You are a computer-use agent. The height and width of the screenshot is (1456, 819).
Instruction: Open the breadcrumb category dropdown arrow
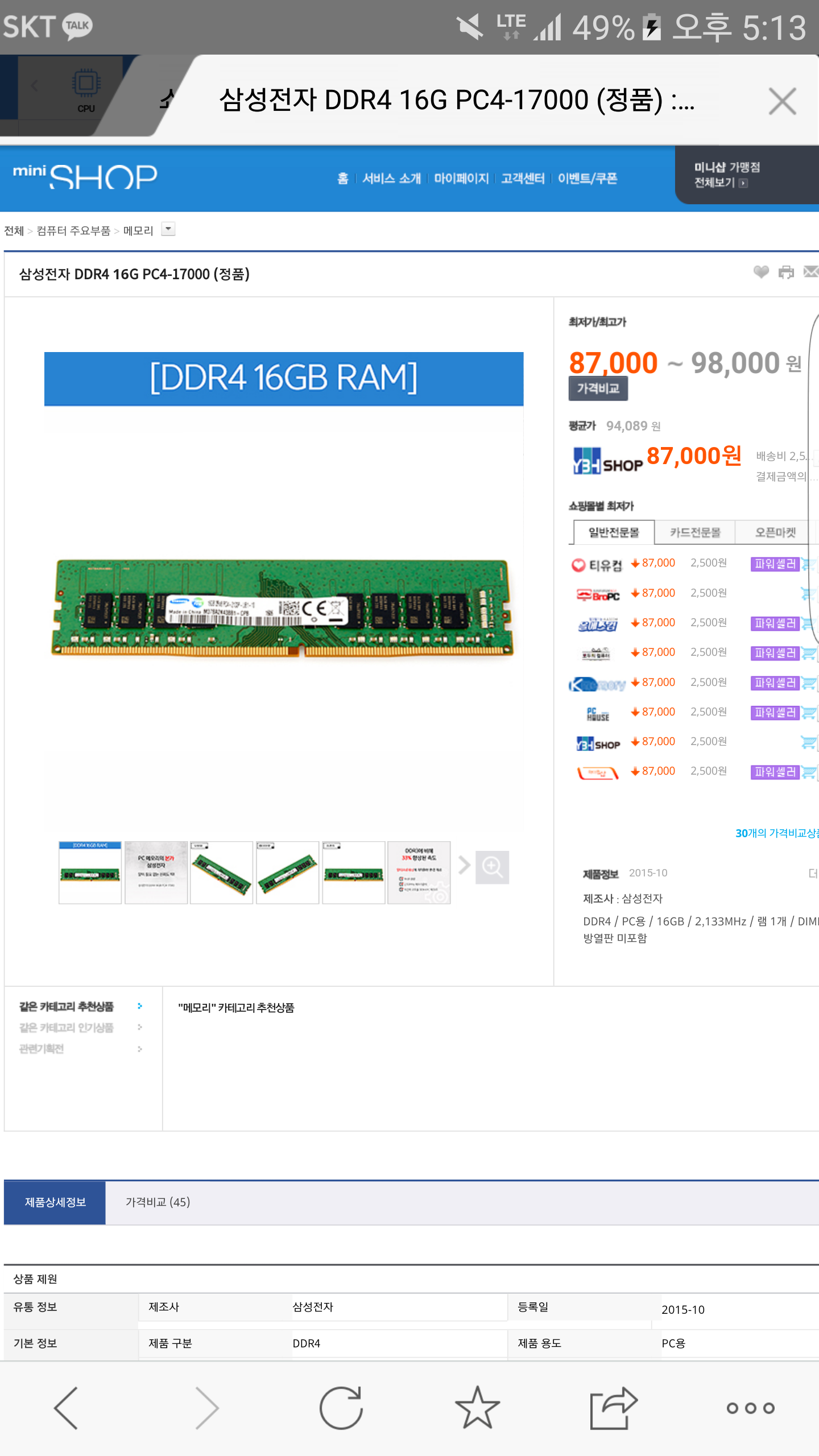(x=168, y=229)
